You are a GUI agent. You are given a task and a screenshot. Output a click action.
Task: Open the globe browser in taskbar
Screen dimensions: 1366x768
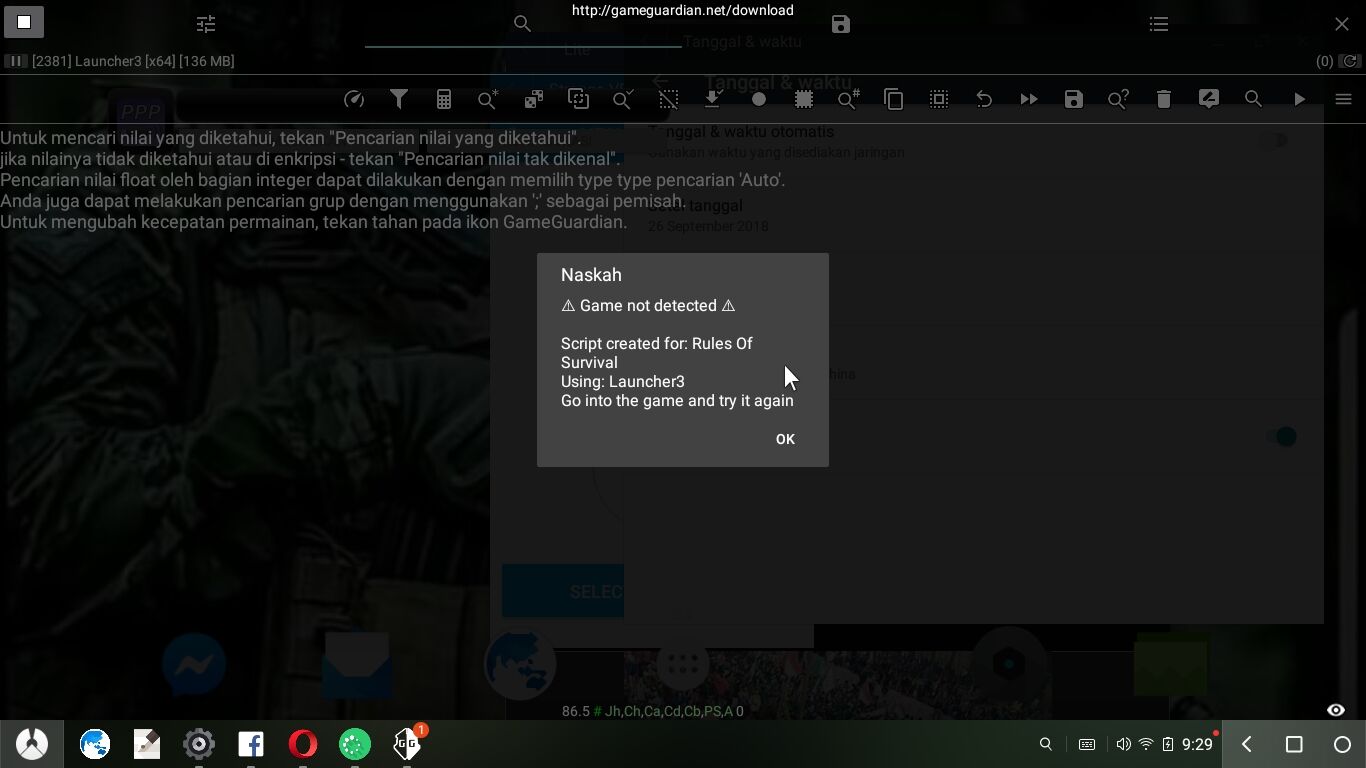tap(95, 744)
